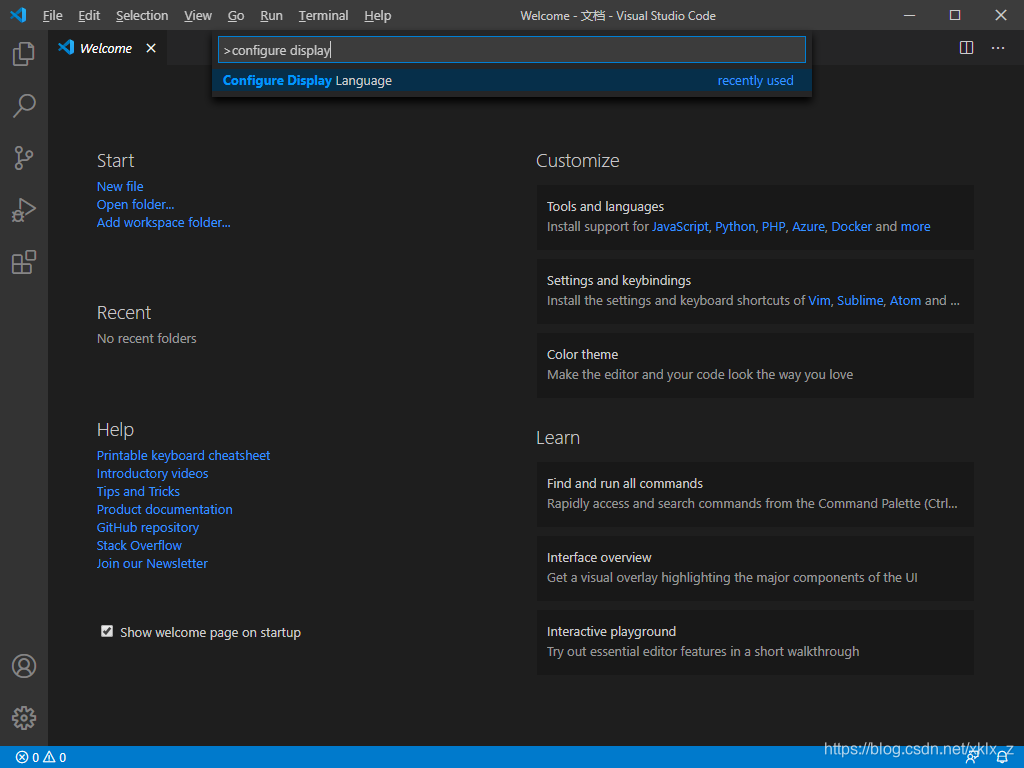Open the Manage gear icon
Image resolution: width=1024 pixels, height=768 pixels.
click(24, 718)
